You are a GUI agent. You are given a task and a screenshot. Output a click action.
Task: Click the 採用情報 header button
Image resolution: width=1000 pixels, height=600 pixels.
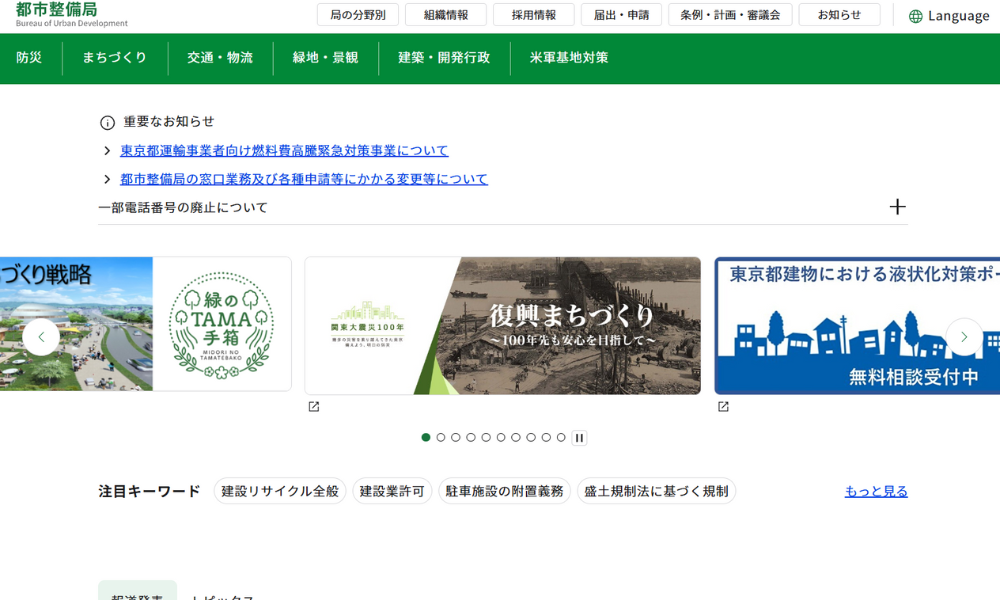click(x=534, y=15)
